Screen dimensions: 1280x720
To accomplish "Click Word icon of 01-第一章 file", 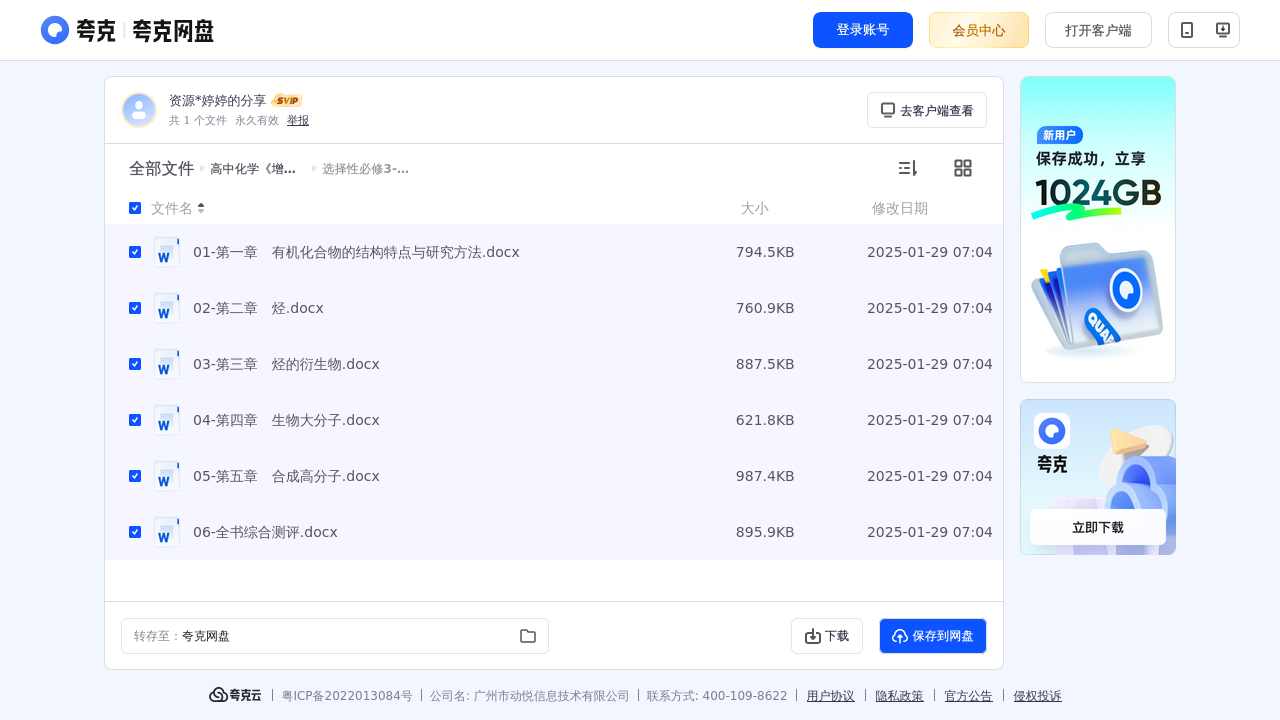I will (167, 252).
